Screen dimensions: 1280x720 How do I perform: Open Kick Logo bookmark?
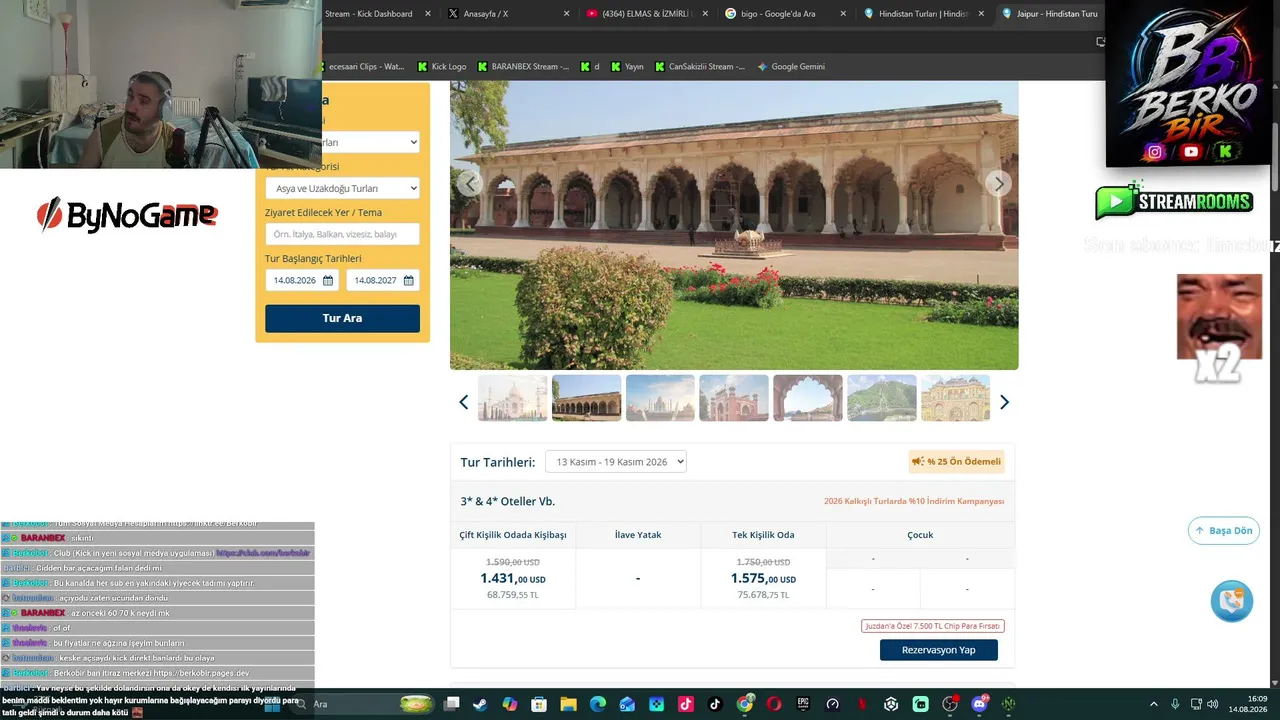pos(441,67)
